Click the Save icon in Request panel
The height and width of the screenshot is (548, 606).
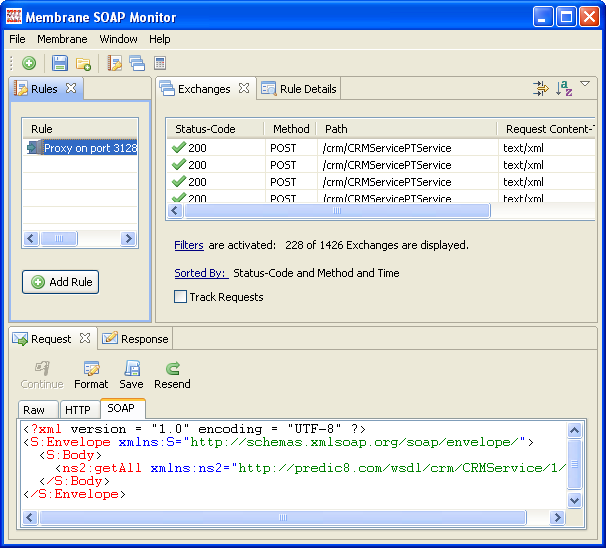(132, 368)
